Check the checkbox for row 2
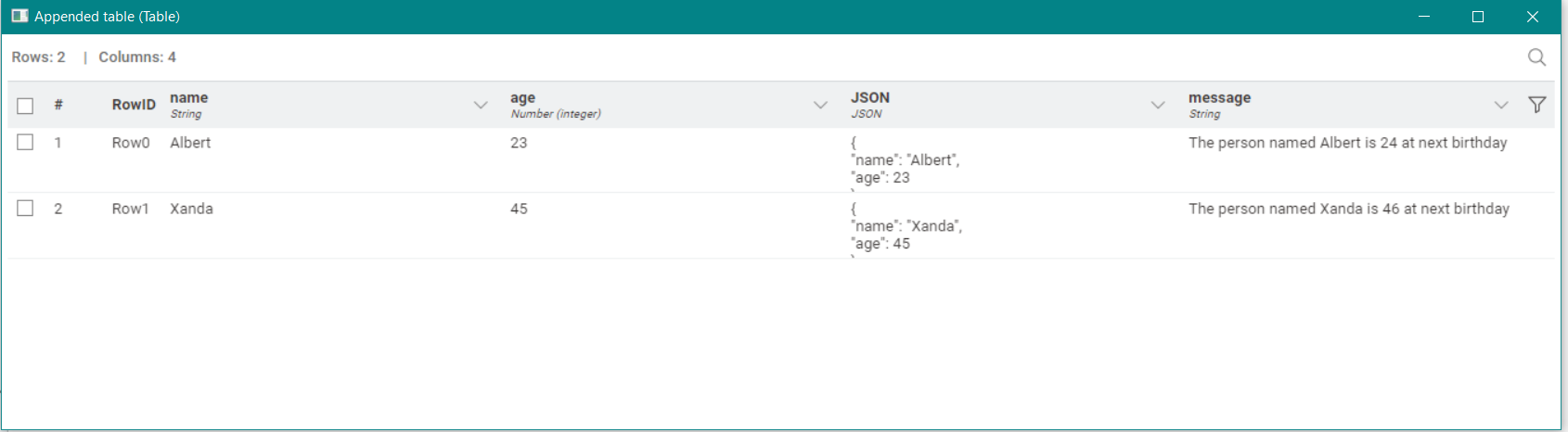This screenshot has width=1568, height=432. [25, 208]
